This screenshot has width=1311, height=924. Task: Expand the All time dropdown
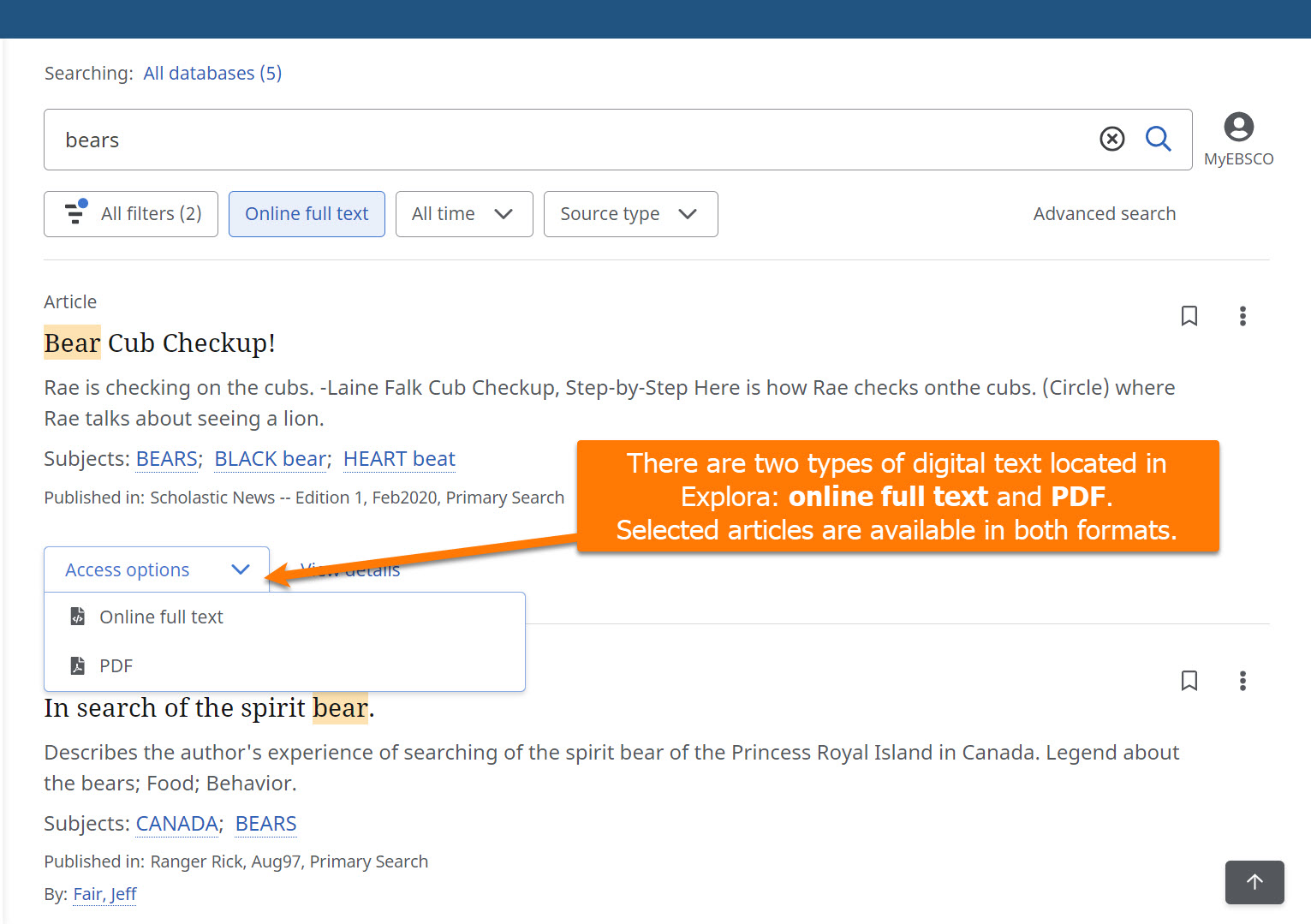tap(464, 214)
